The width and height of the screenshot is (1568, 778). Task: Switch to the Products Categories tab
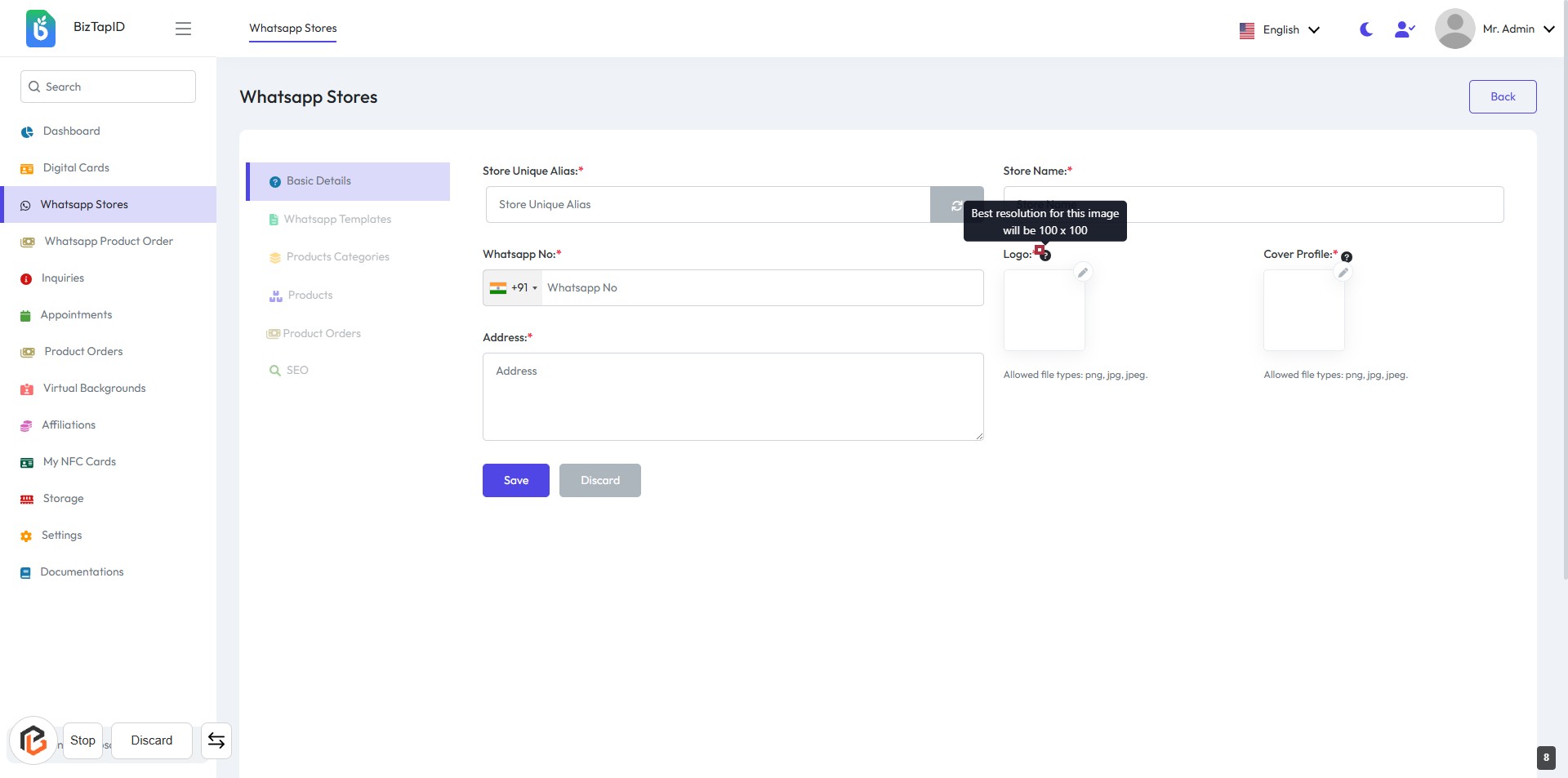[337, 257]
